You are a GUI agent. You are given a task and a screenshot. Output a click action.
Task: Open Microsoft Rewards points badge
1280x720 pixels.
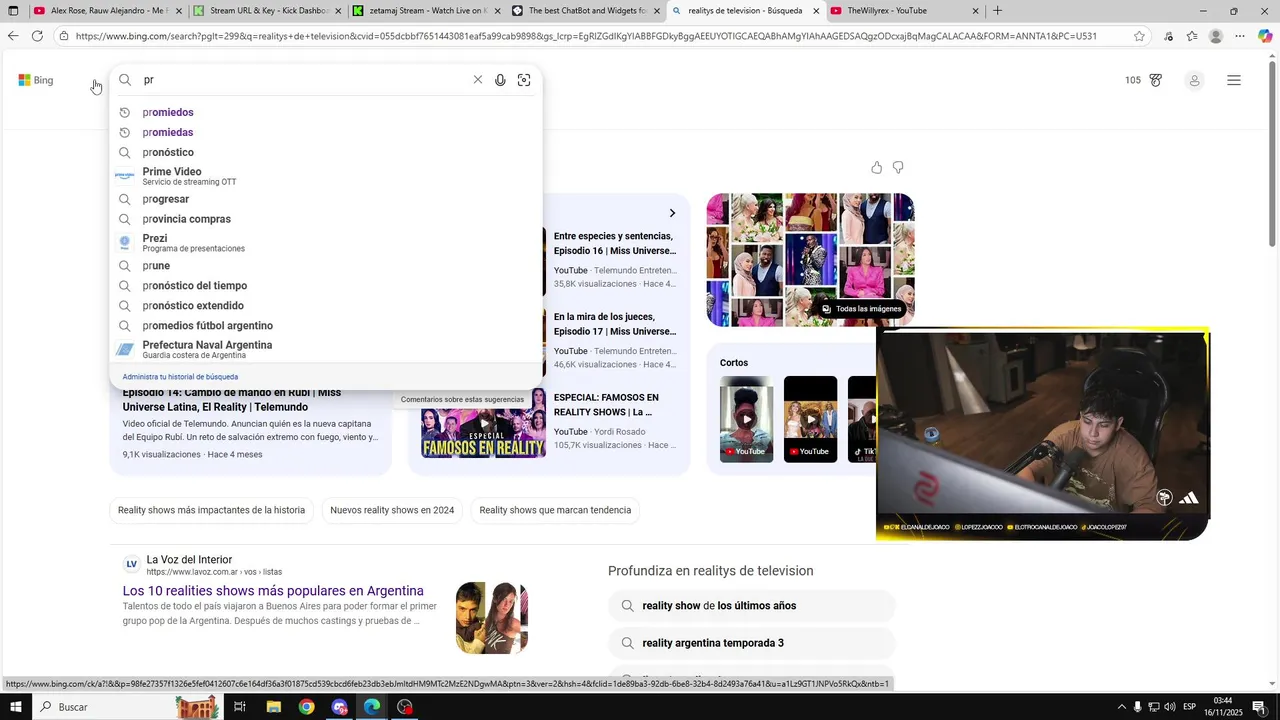1143,80
